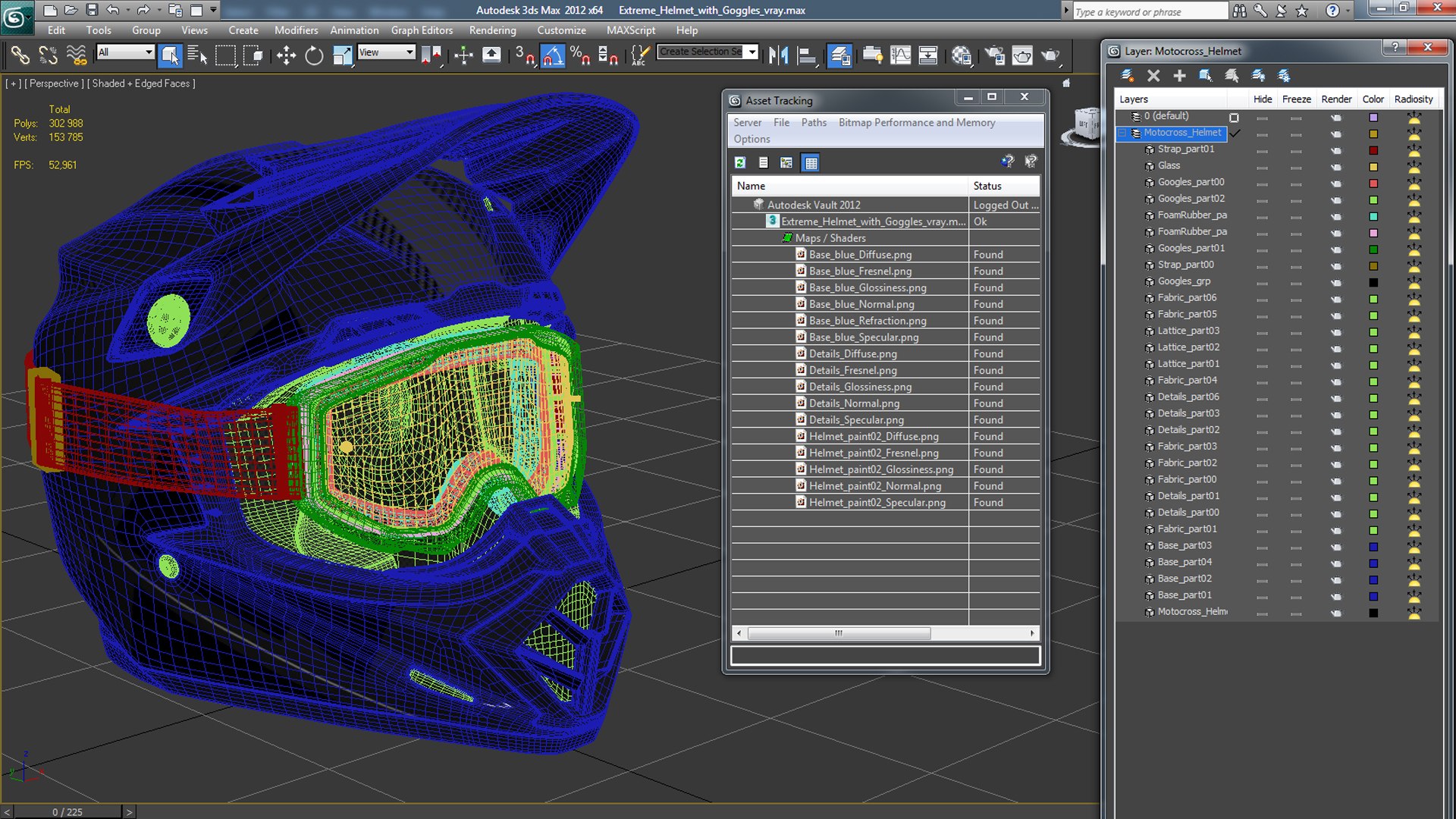Toggle Freeze for Glass layer row

point(1296,167)
